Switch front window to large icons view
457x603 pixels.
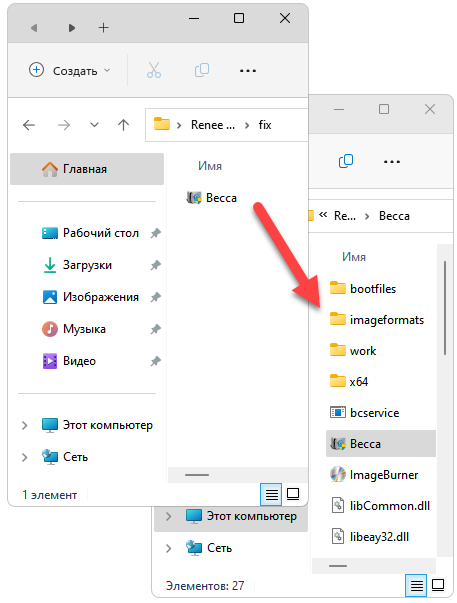pos(293,494)
